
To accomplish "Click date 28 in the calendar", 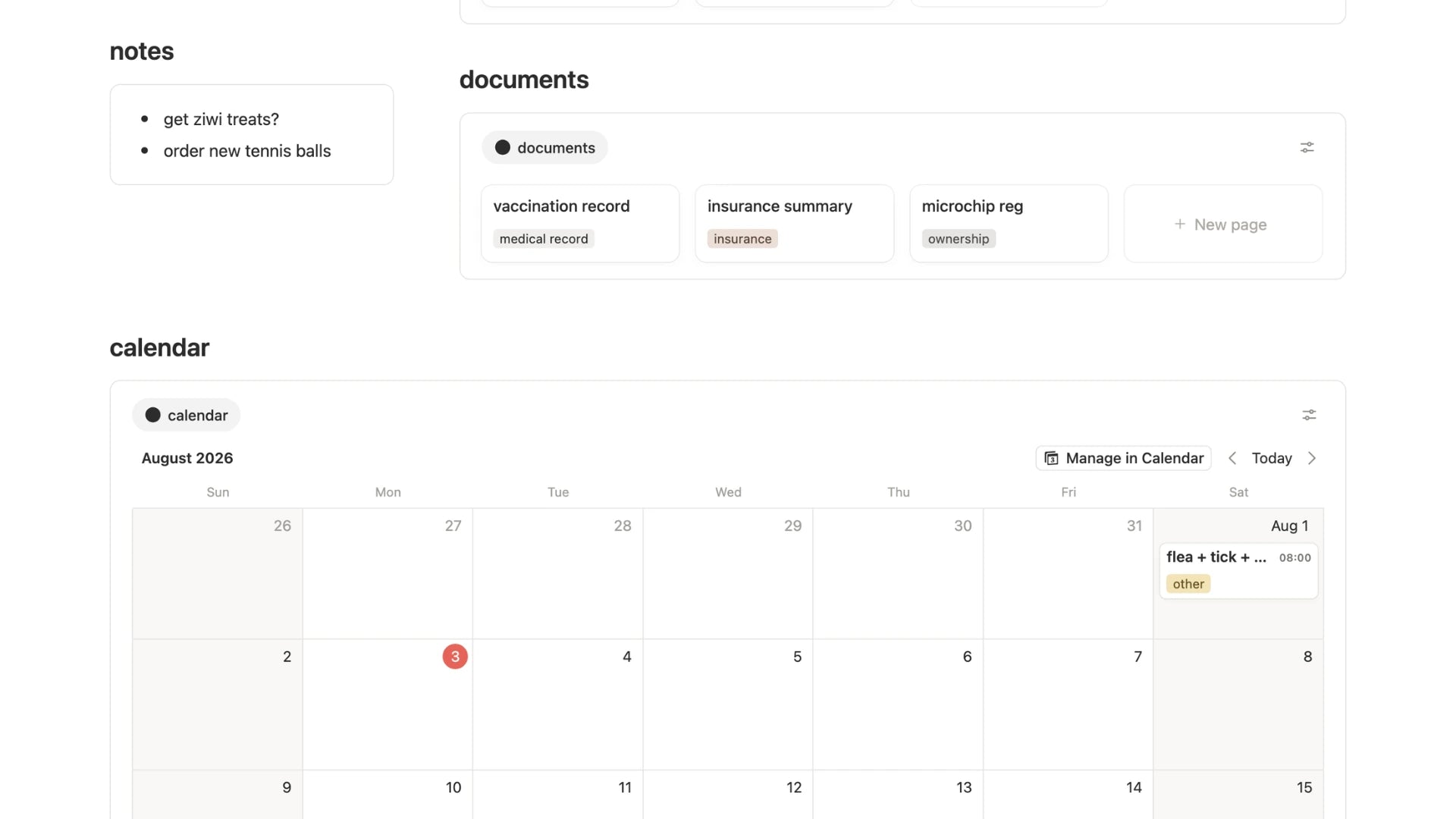I will tap(623, 526).
